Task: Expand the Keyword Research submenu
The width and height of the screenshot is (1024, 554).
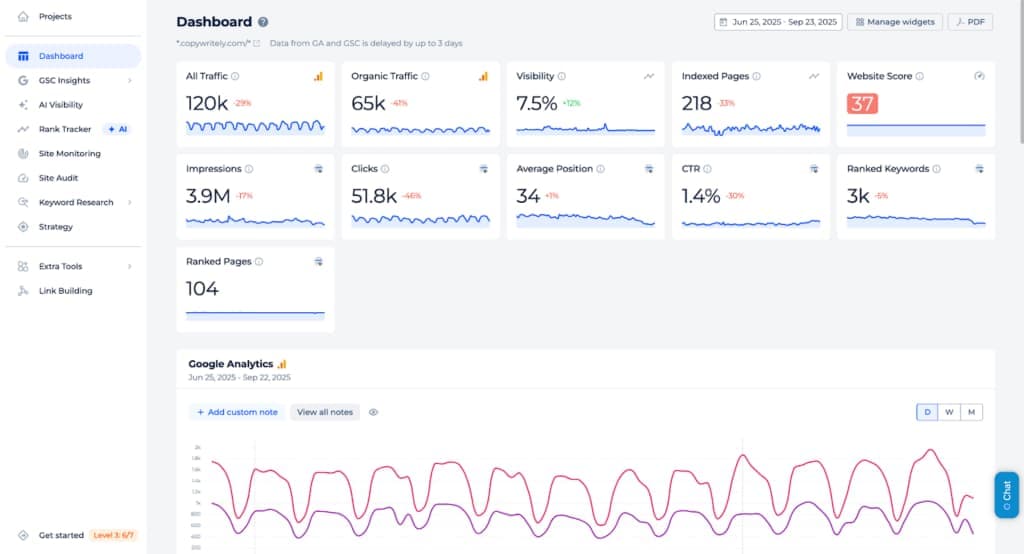Action: click(x=130, y=203)
